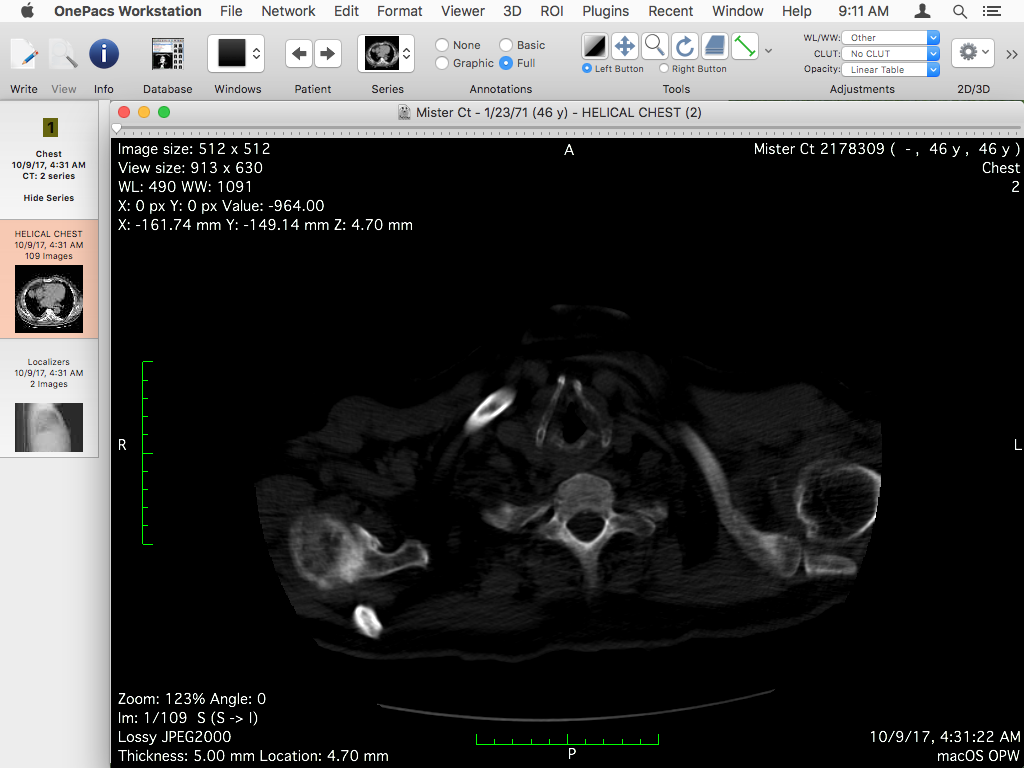The height and width of the screenshot is (768, 1024).
Task: Open the Opacity Linear Table dropdown
Action: pos(891,69)
